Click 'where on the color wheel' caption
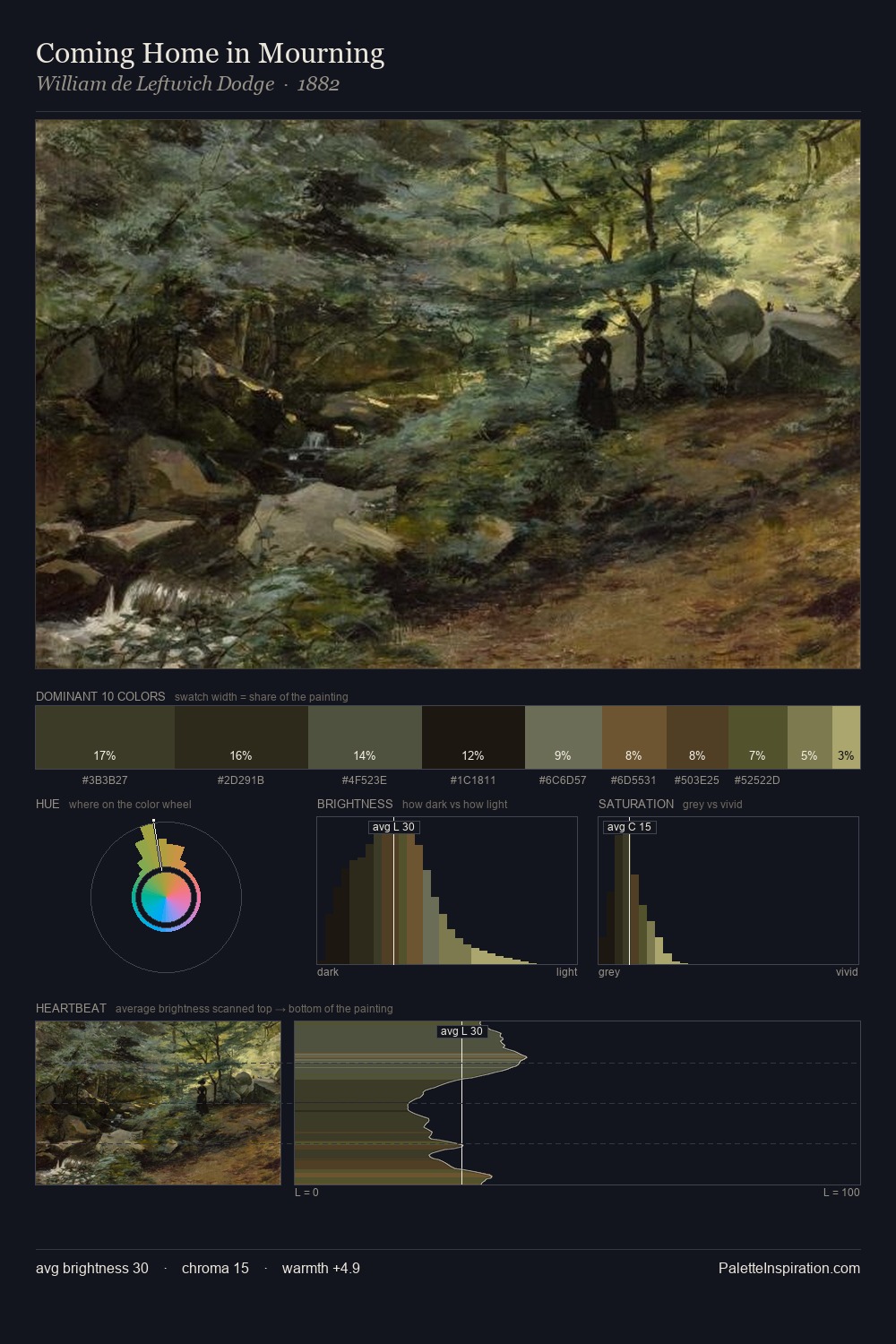Screen dimensions: 896x1344 [130, 805]
